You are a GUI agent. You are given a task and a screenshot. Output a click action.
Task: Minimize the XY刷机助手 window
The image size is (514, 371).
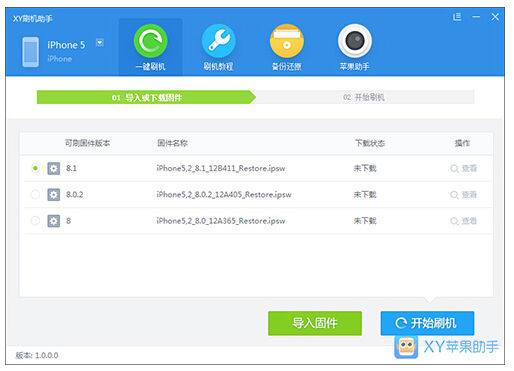coord(476,17)
